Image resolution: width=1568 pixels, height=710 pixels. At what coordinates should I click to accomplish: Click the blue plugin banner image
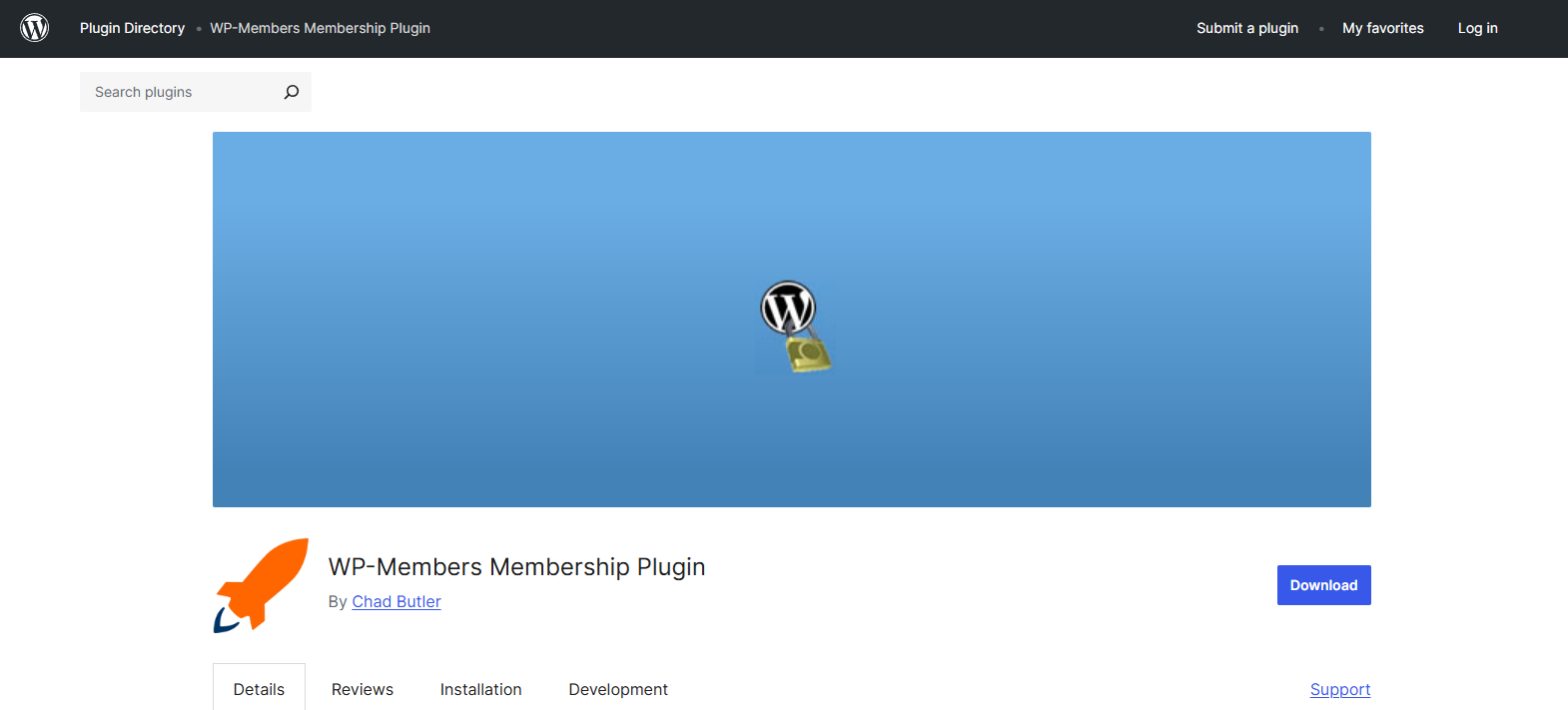pyautogui.click(x=792, y=320)
